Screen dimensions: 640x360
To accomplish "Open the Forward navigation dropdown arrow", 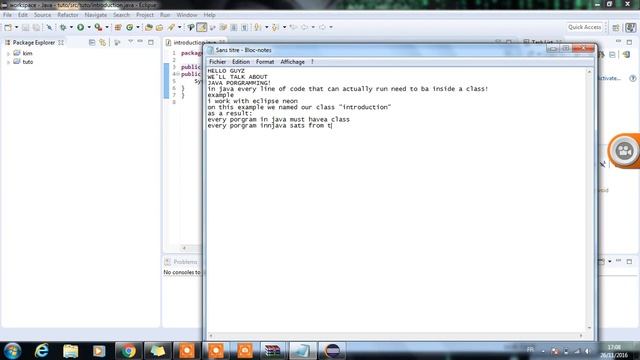I will coord(331,27).
